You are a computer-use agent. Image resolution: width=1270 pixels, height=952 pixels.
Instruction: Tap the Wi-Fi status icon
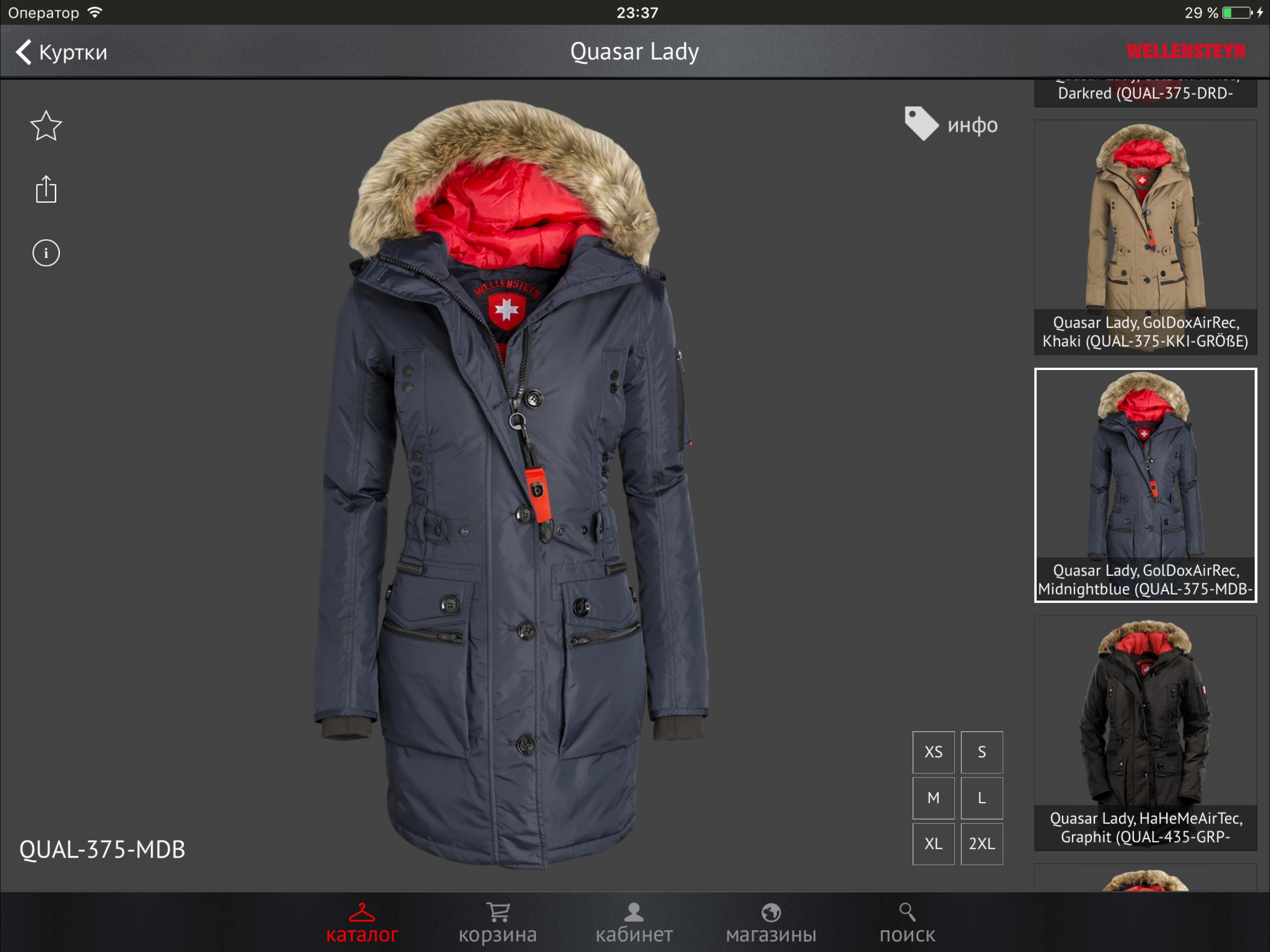point(95,12)
